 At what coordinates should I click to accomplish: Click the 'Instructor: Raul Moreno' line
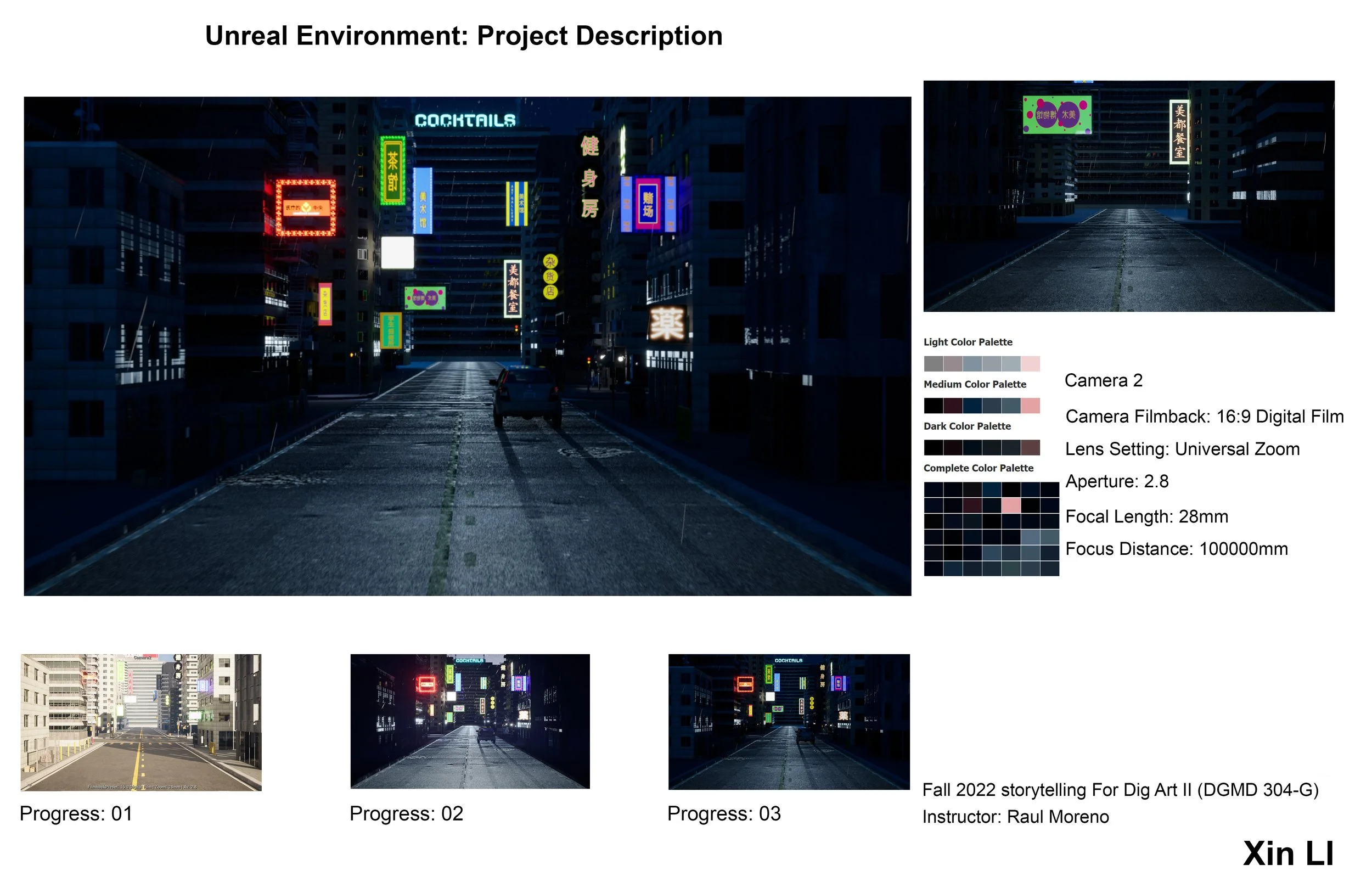(1015, 817)
